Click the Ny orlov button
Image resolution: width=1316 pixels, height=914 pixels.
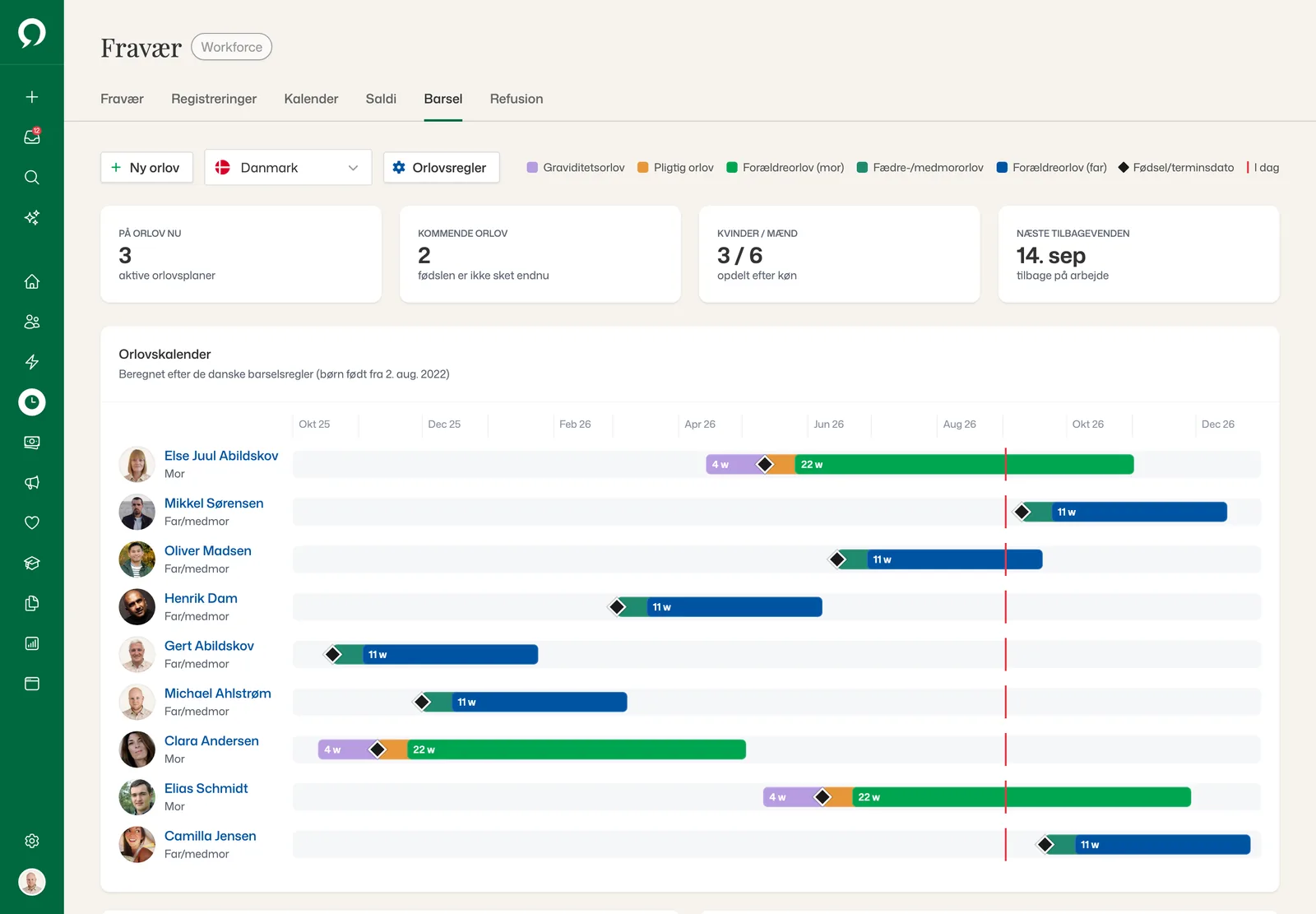[x=146, y=167]
